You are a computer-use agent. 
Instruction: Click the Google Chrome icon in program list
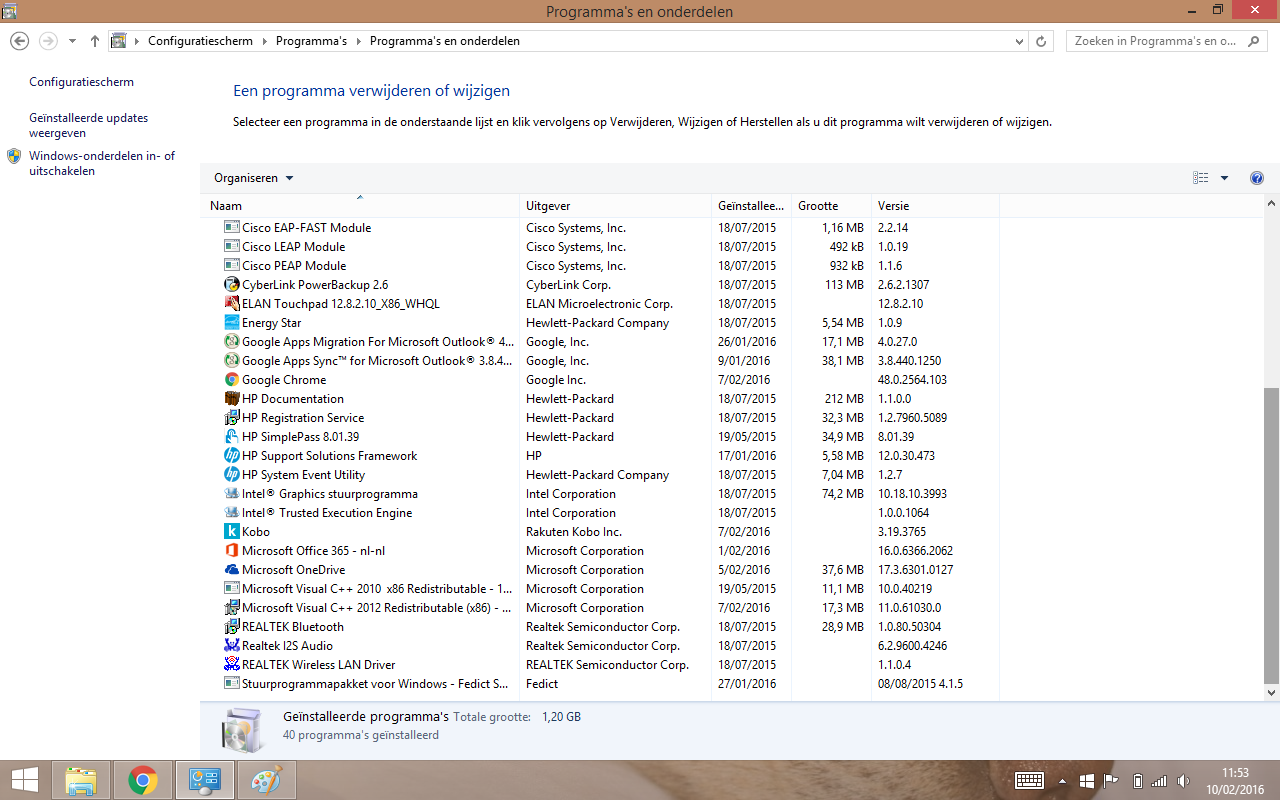point(232,380)
